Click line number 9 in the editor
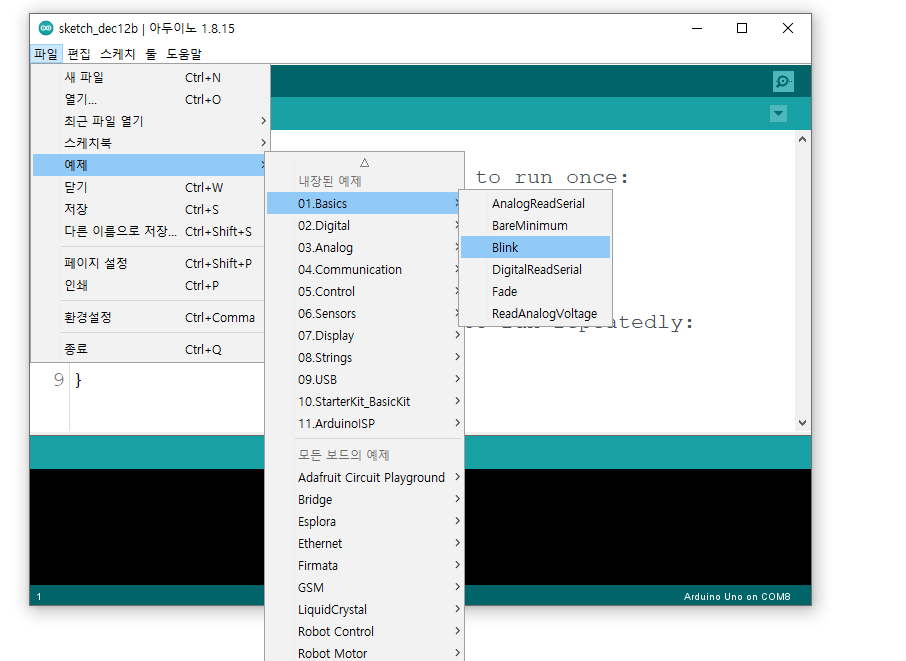Screen dimensions: 906x661 (x=58, y=379)
